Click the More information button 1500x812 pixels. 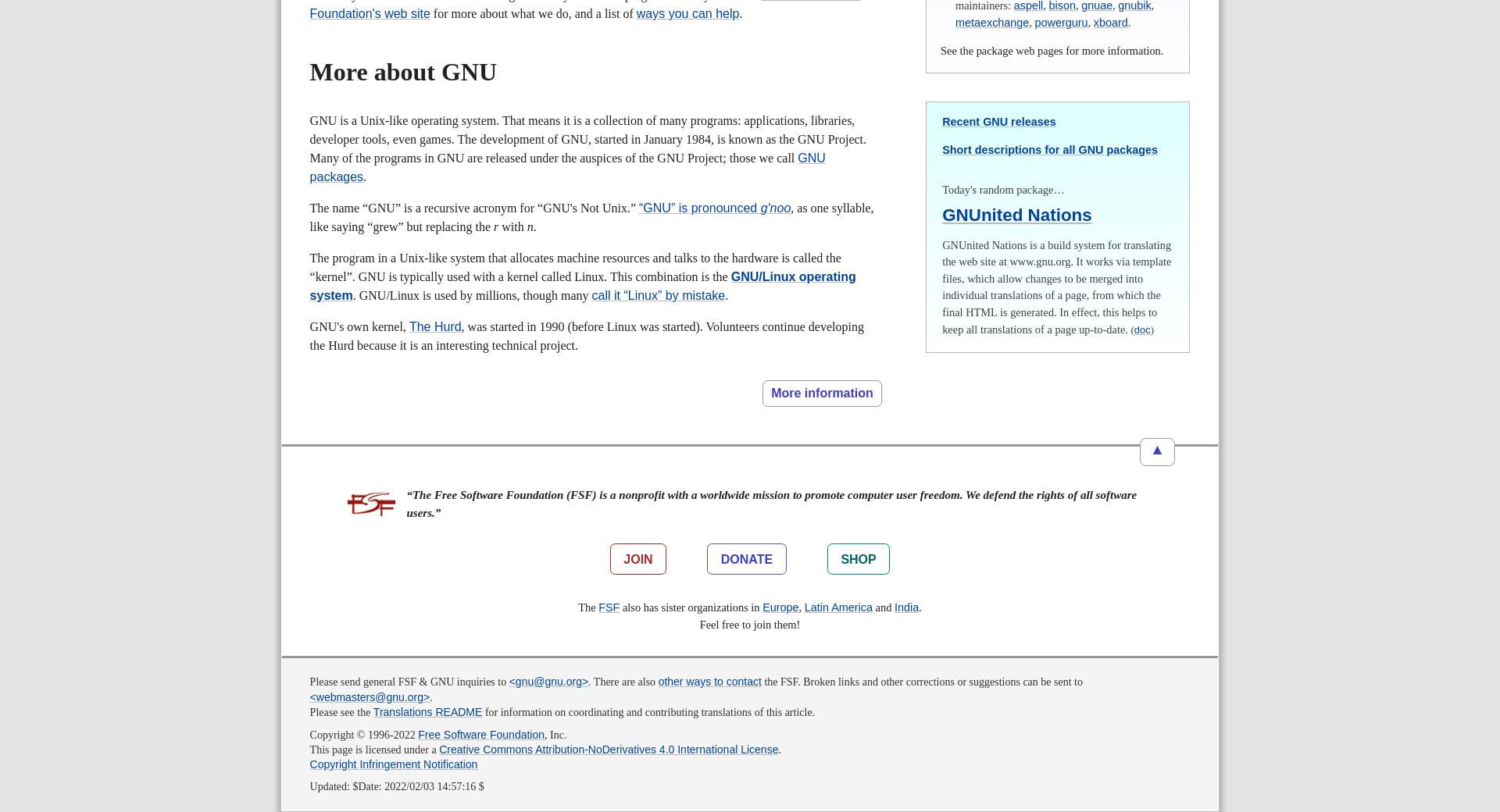[x=821, y=394]
